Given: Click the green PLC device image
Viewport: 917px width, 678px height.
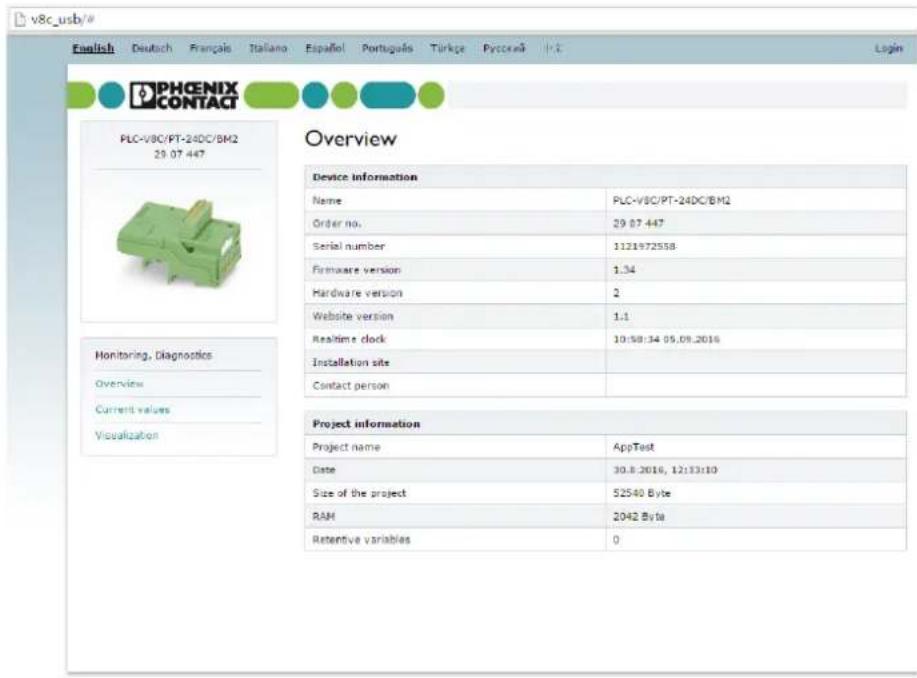Looking at the screenshot, I should 179,242.
